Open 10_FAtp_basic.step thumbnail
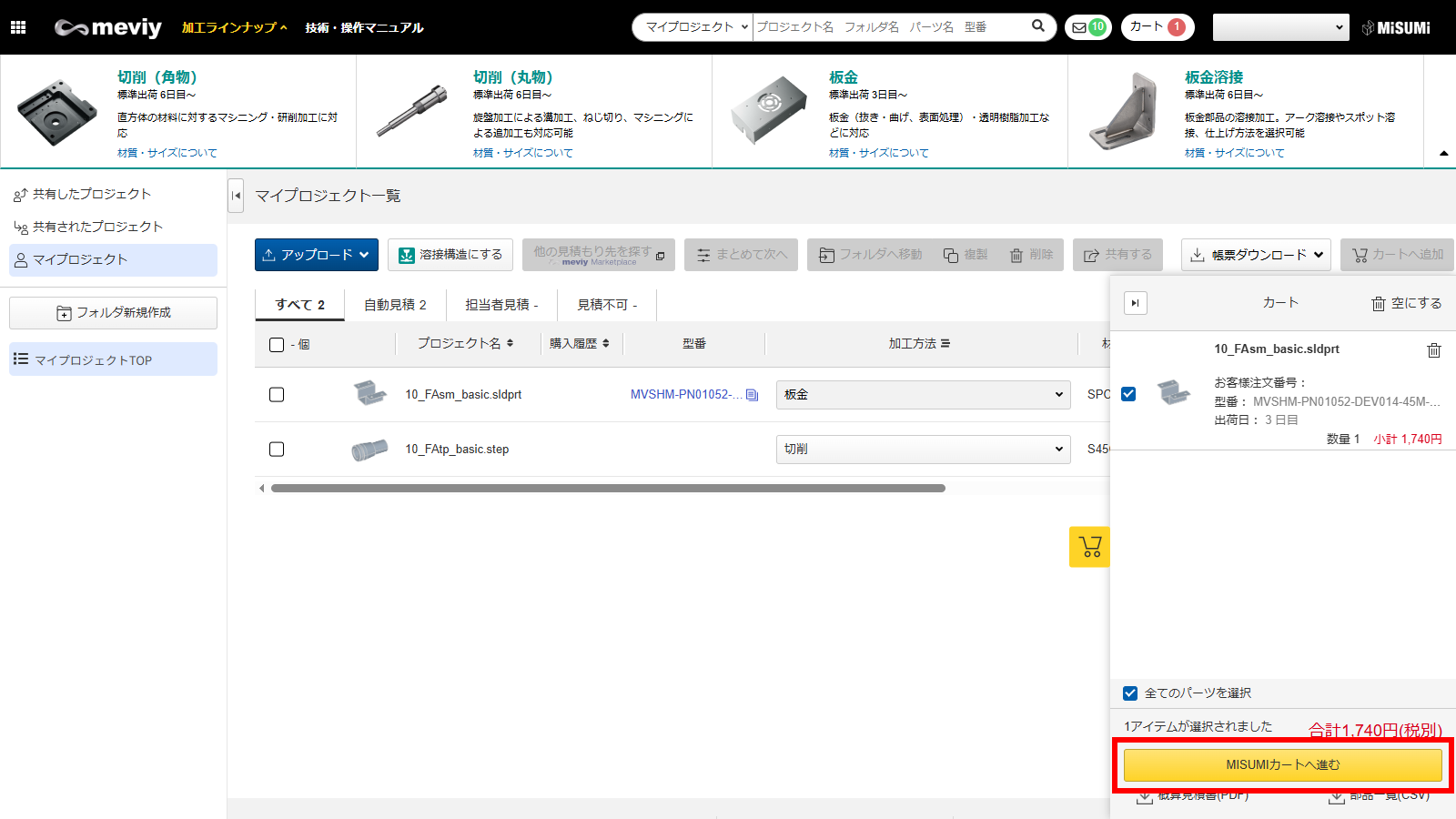 [369, 450]
